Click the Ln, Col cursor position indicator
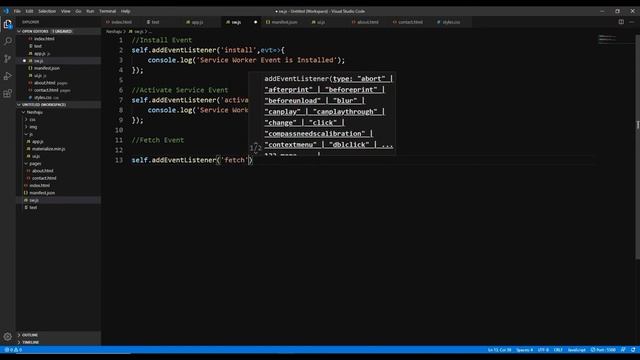The height and width of the screenshot is (360, 640). click(499, 350)
